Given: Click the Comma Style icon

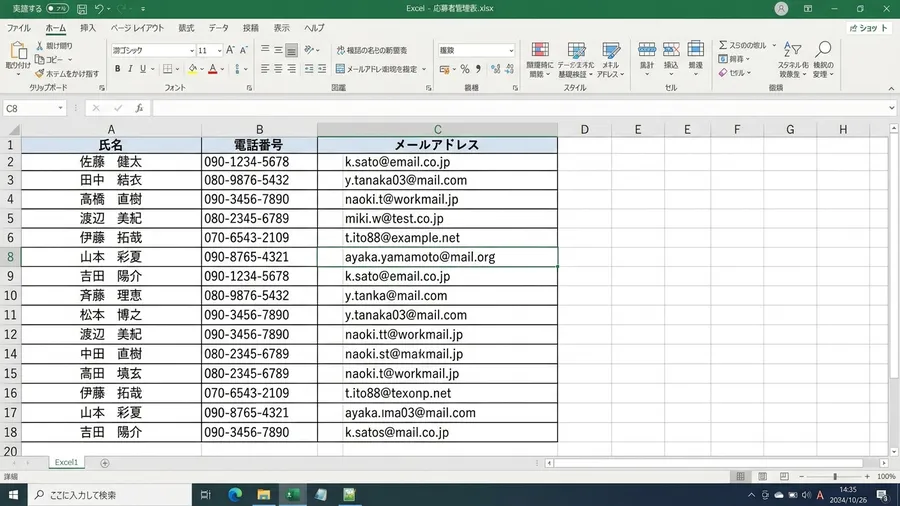Looking at the screenshot, I should (x=478, y=69).
